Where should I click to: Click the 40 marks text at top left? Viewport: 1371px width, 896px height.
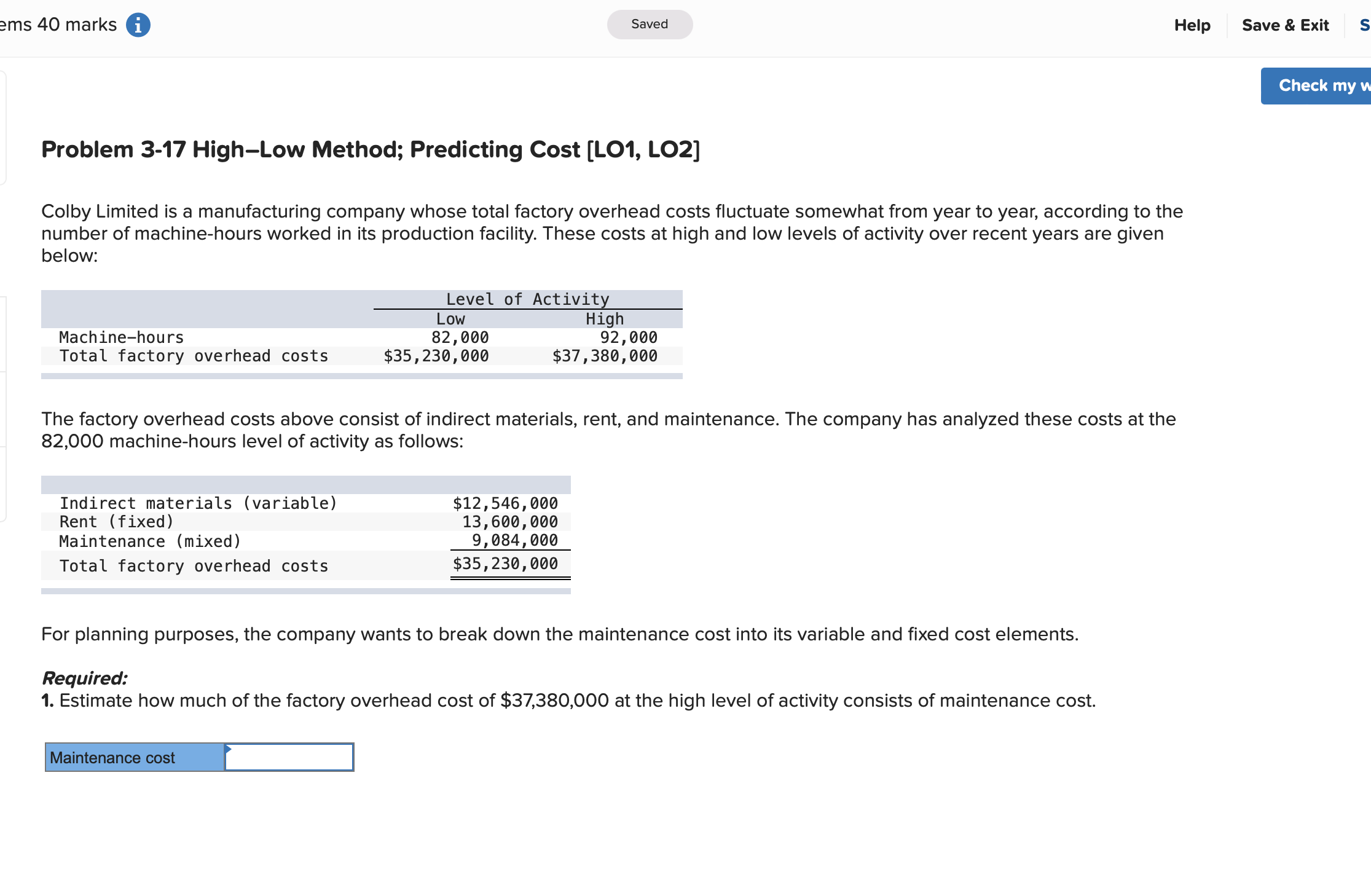(x=76, y=25)
